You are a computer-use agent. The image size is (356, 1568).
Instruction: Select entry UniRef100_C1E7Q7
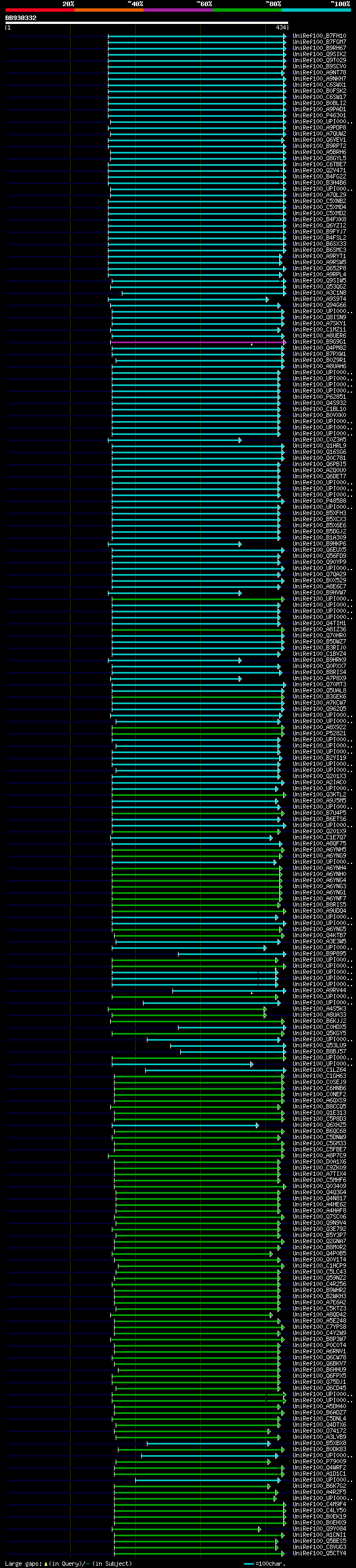click(319, 838)
